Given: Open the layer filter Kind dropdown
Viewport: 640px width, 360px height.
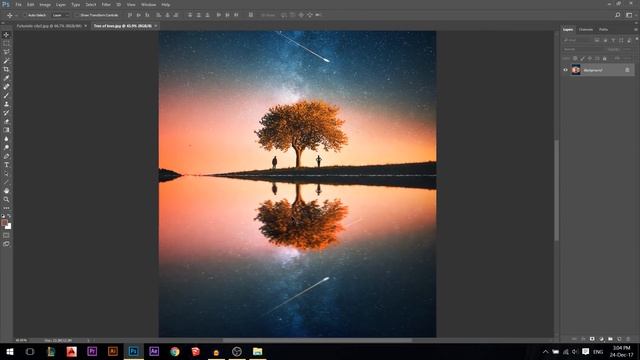Looking at the screenshot, I should pos(577,40).
